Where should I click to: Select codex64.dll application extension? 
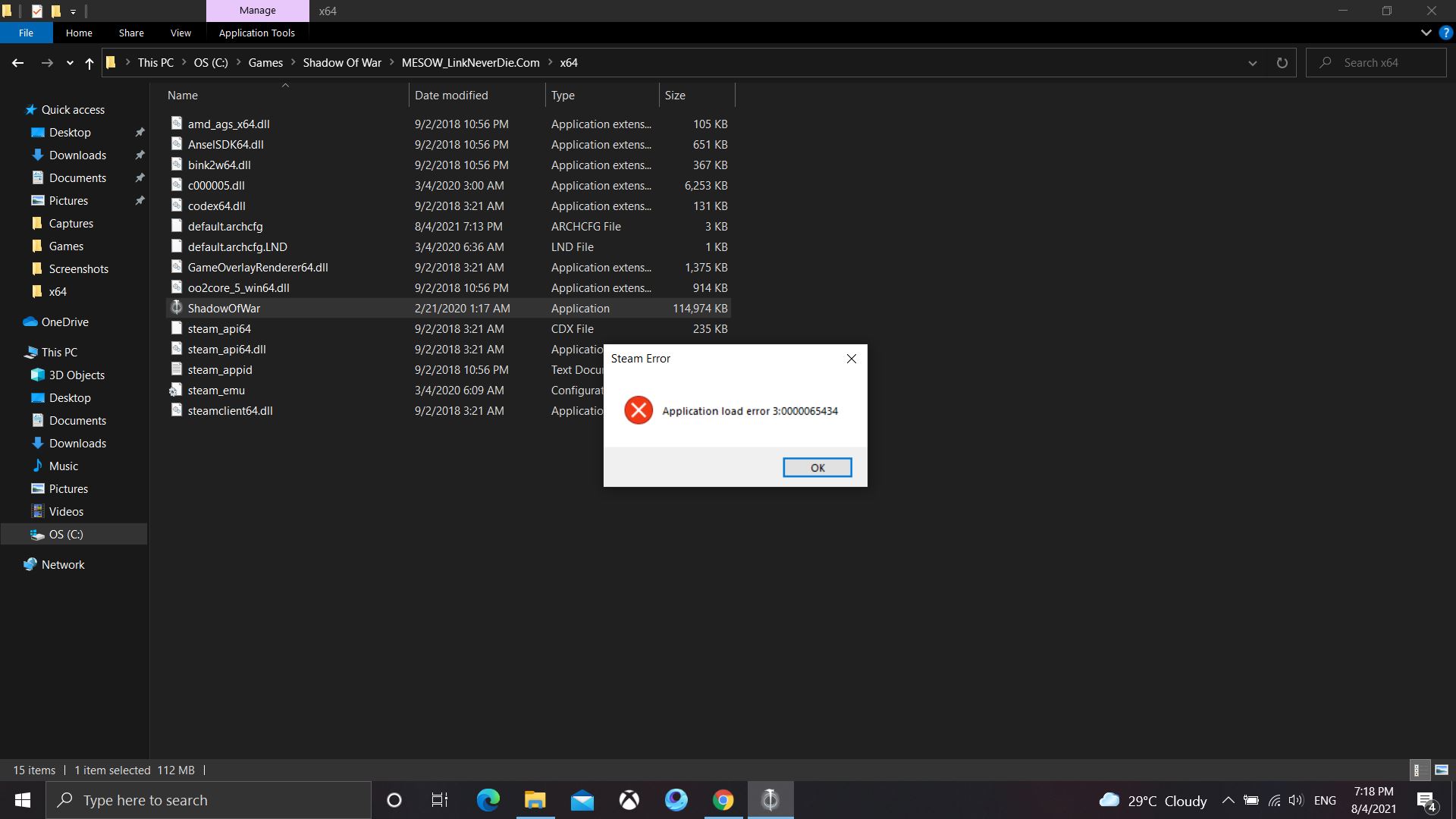point(216,205)
